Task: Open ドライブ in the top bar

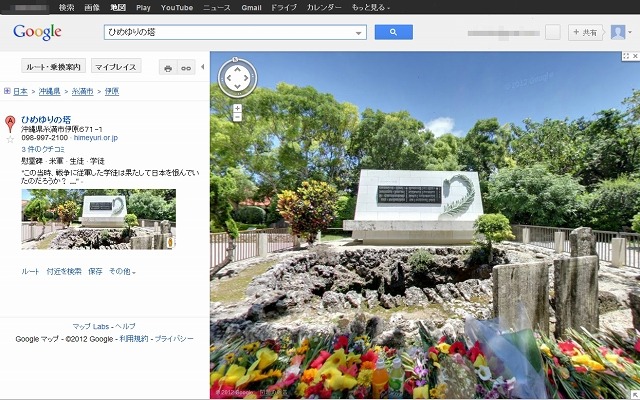Action: [x=284, y=7]
